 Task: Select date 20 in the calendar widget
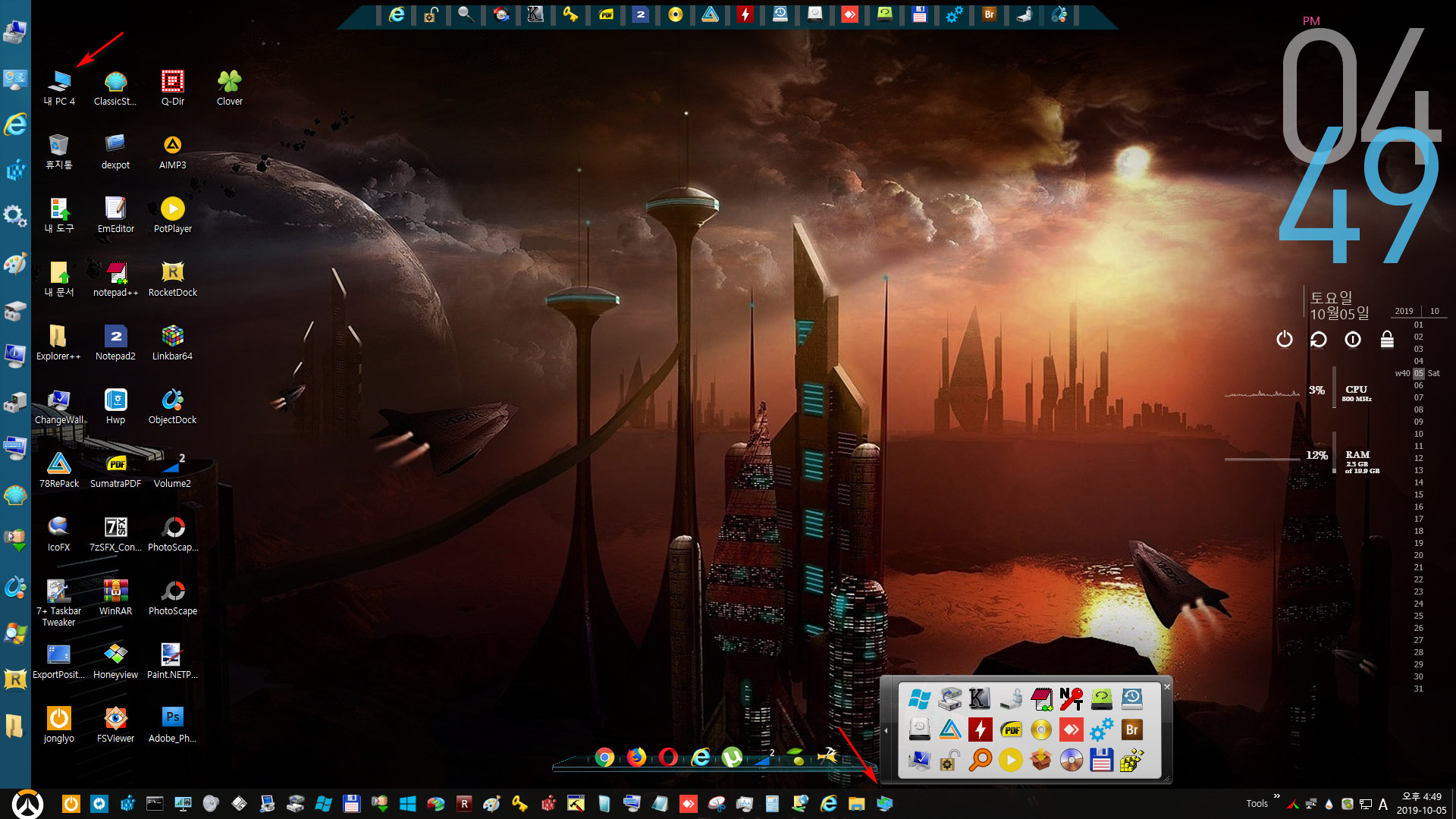pos(1418,555)
